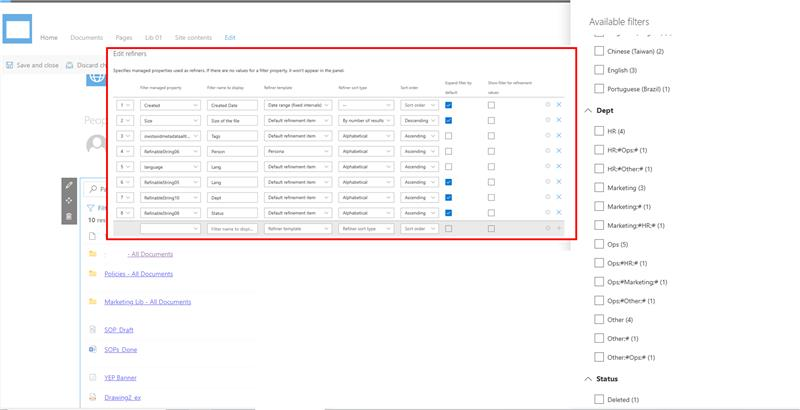Click the site logo icon
This screenshot has height=410, width=800.
(x=17, y=29)
